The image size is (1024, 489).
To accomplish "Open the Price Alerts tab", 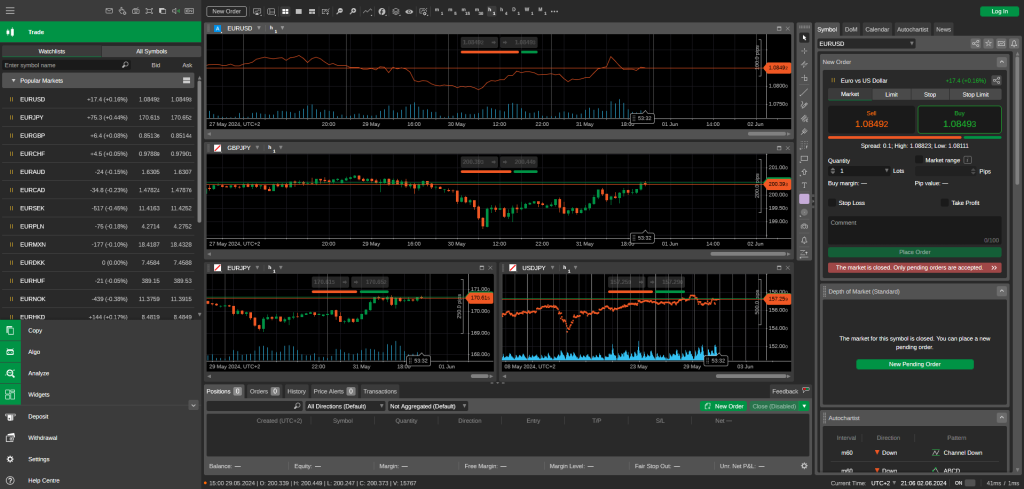I will pos(333,392).
